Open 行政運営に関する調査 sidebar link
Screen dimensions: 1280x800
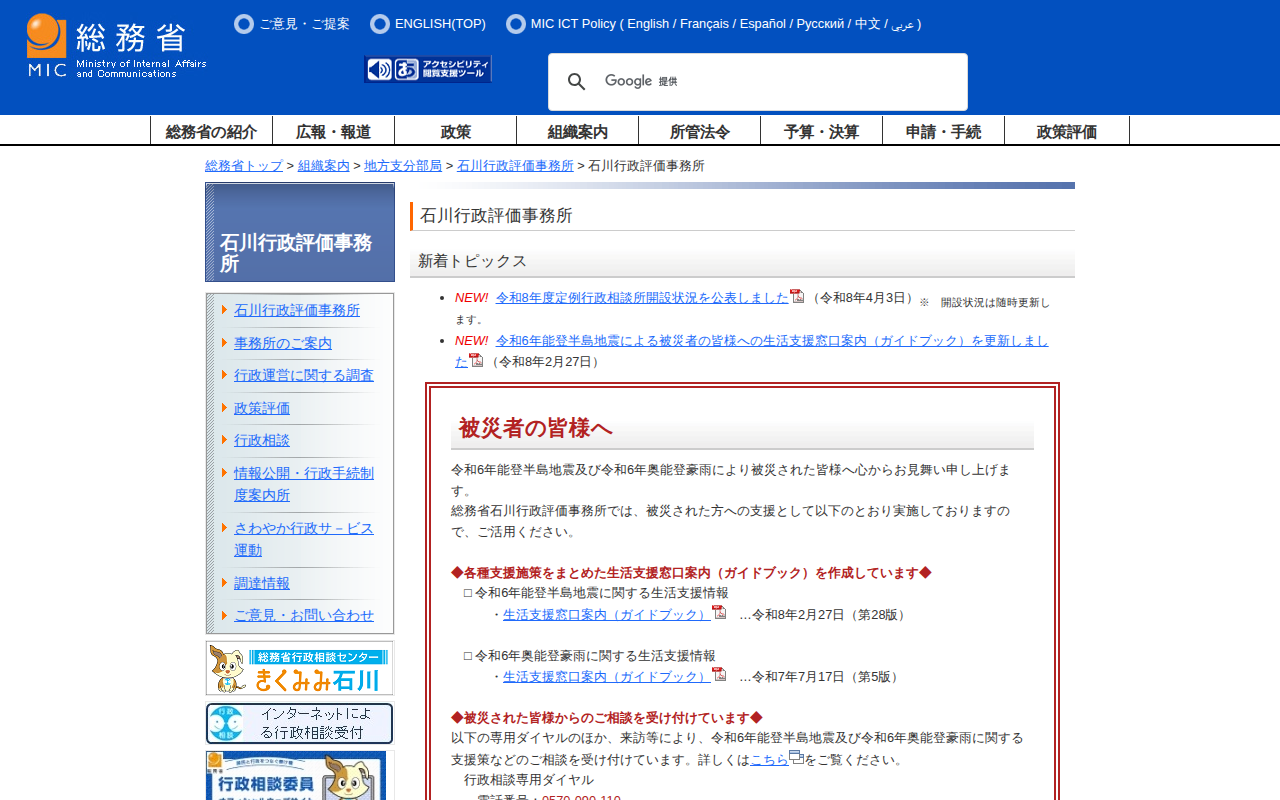304,375
